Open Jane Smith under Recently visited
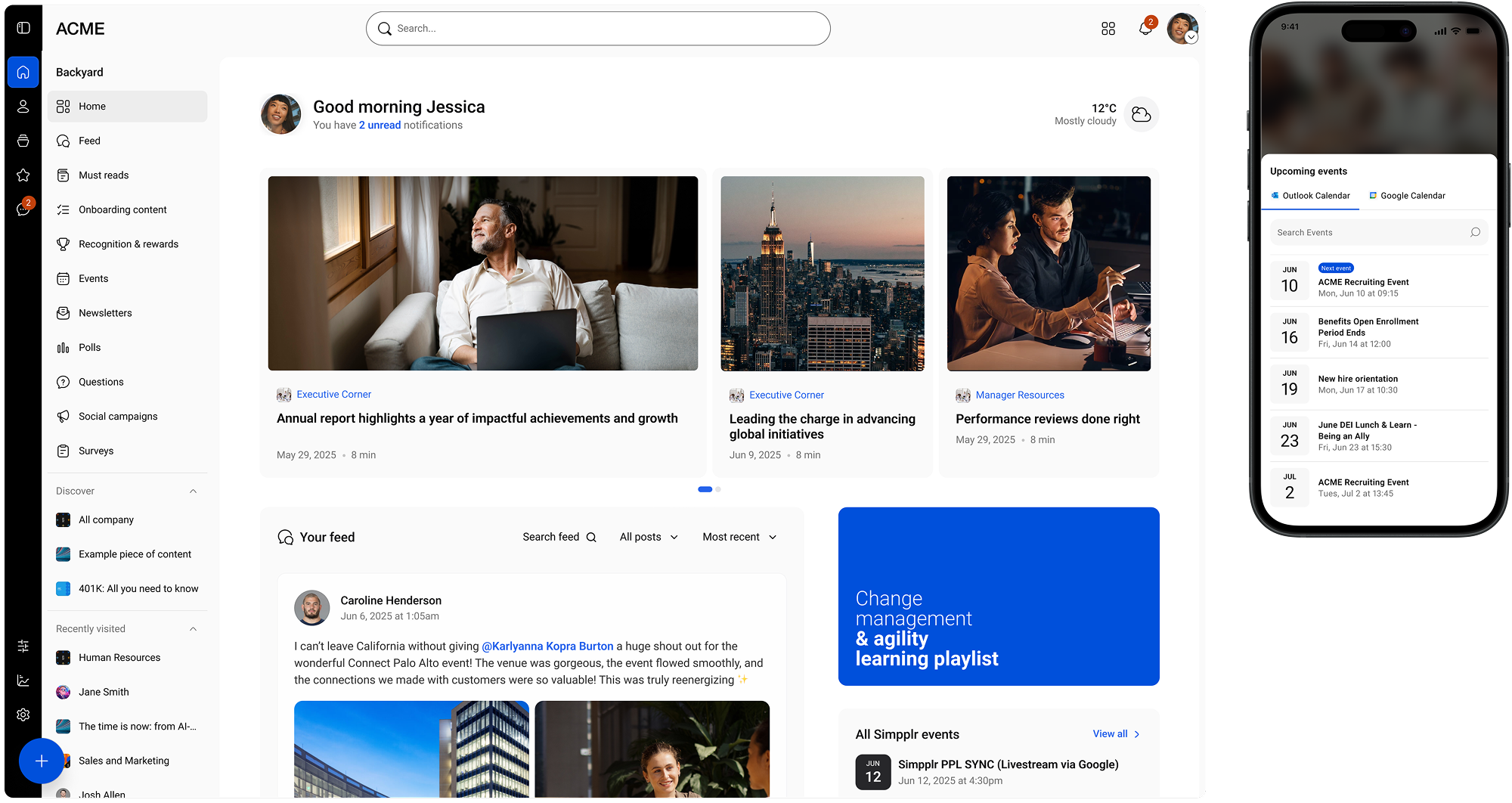This screenshot has height=803, width=1512. 127,692
